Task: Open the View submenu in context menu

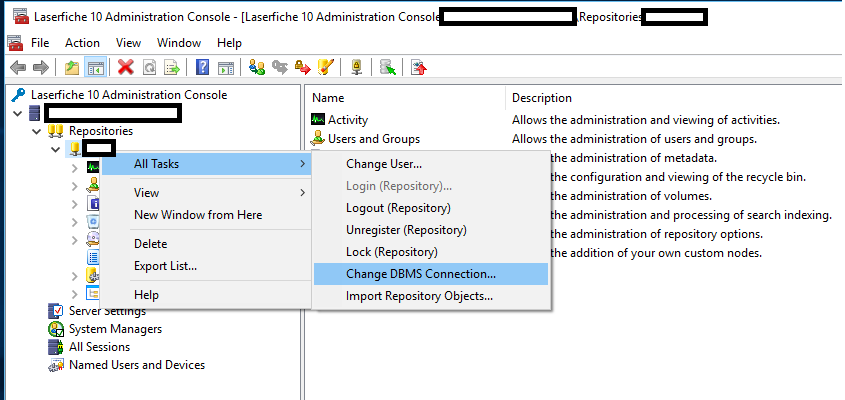Action: (206, 192)
